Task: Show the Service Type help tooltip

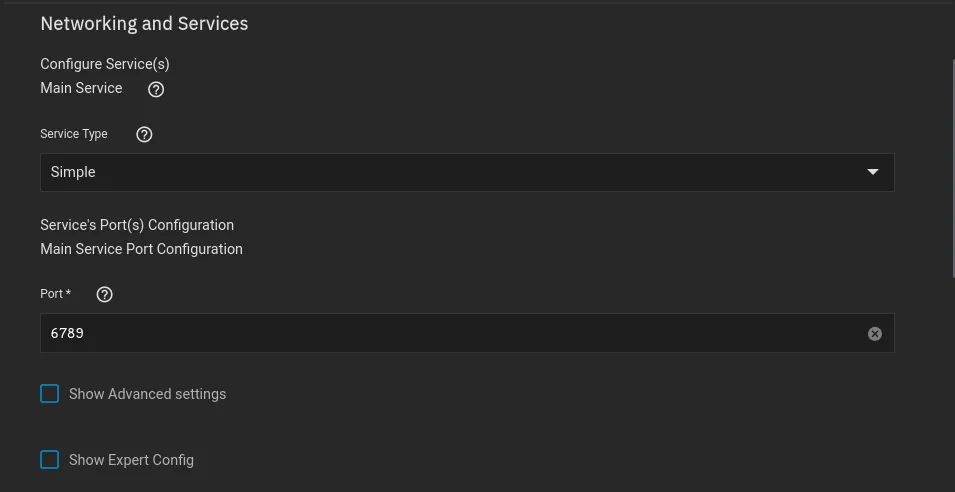Action: 144,134
